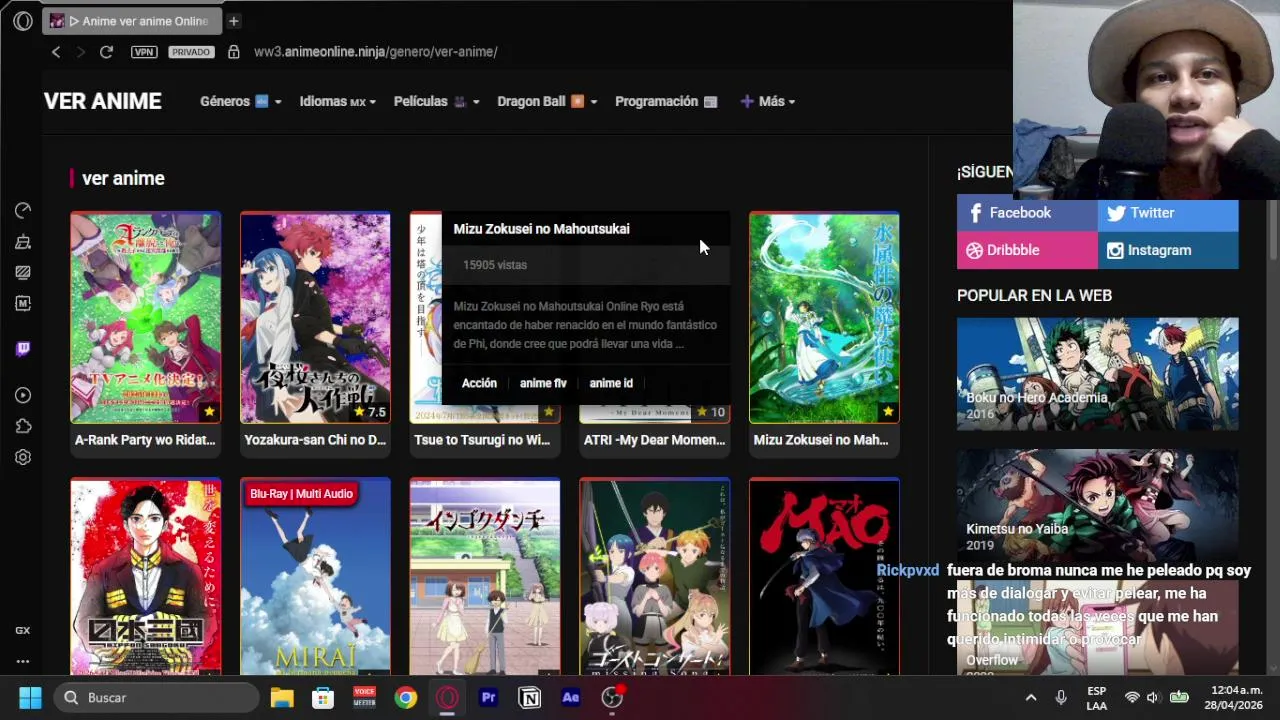Open the striped monitor icon in sidebar

(23, 272)
